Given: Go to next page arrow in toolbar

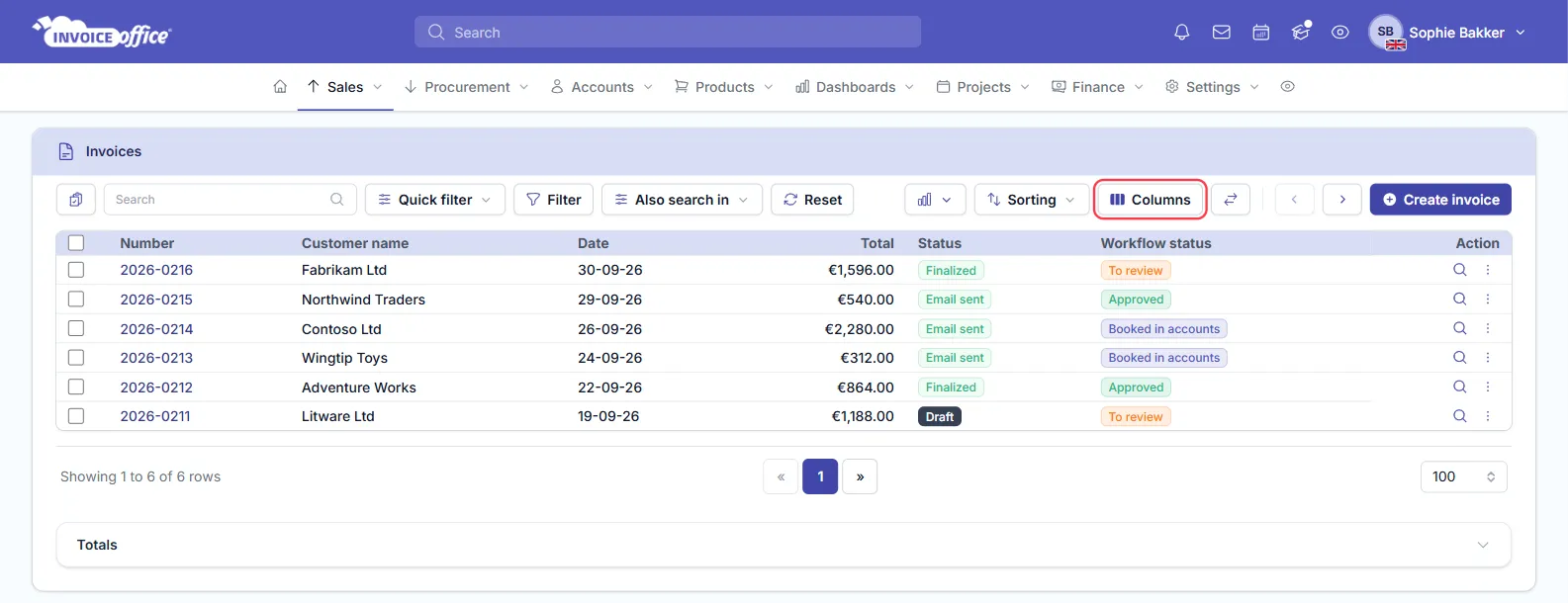Looking at the screenshot, I should tap(1342, 200).
